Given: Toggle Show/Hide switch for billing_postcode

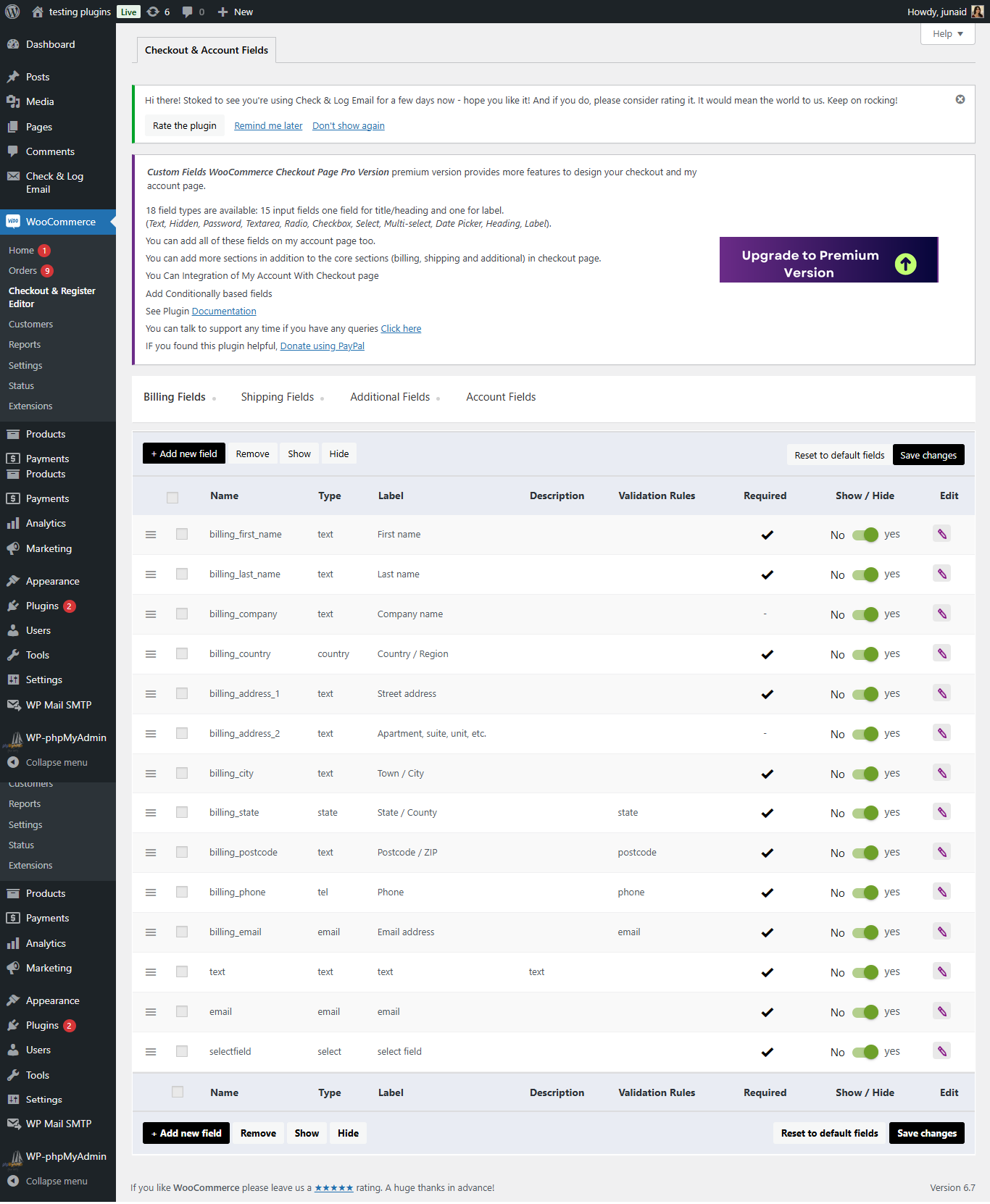Looking at the screenshot, I should (865, 853).
